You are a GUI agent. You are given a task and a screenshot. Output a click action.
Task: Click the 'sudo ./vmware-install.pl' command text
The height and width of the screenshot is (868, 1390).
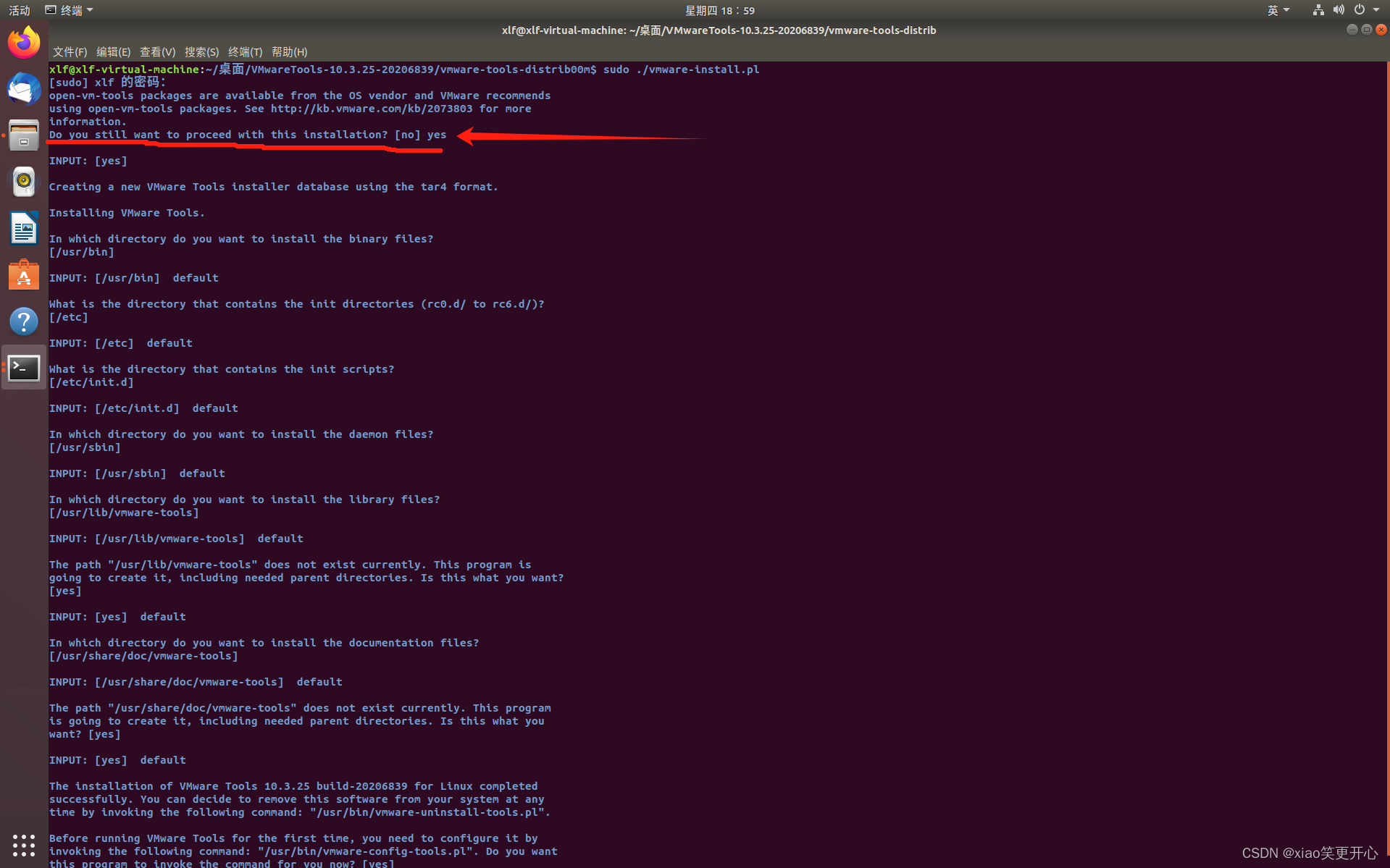pyautogui.click(x=681, y=69)
